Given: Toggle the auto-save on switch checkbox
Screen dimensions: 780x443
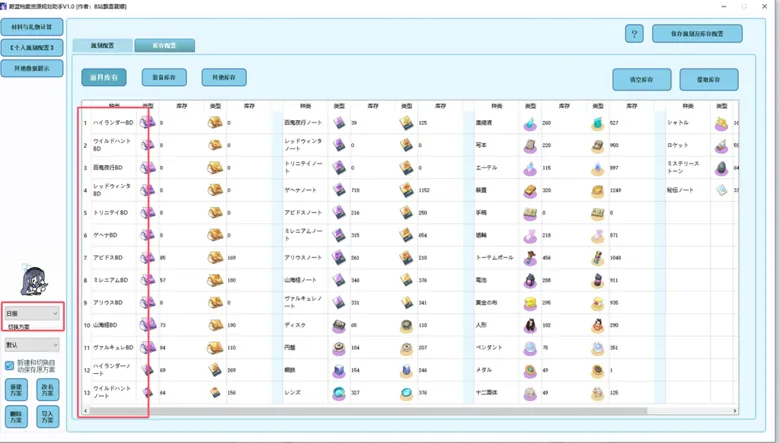Looking at the screenshot, I should coord(9,366).
